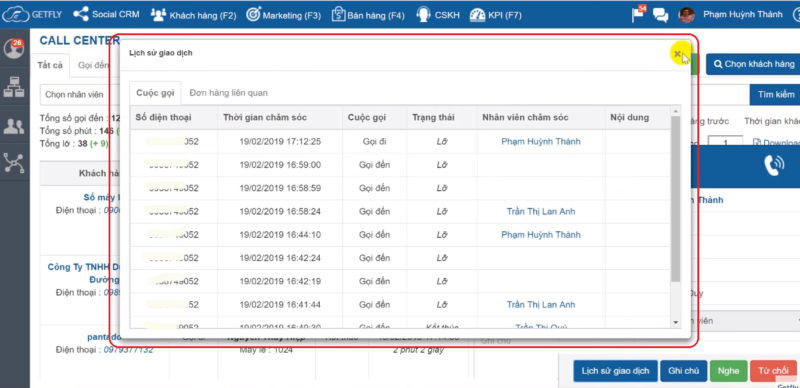The image size is (800, 388).
Task: Open the flag notifications icon
Action: 638,14
